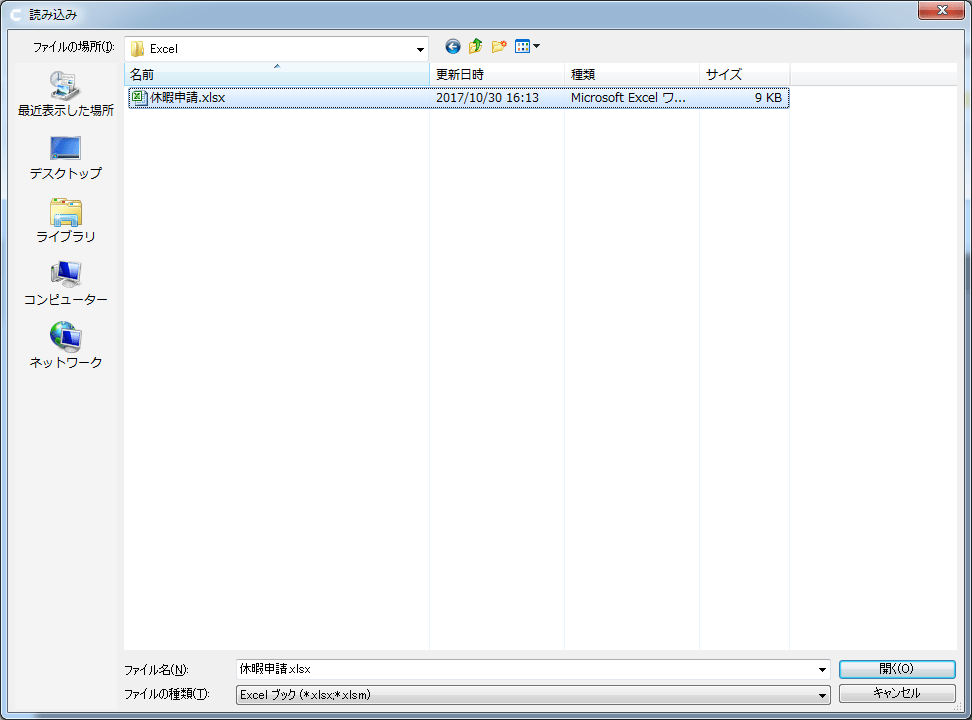Open Libraries in sidebar
972x720 pixels.
[x=66, y=221]
